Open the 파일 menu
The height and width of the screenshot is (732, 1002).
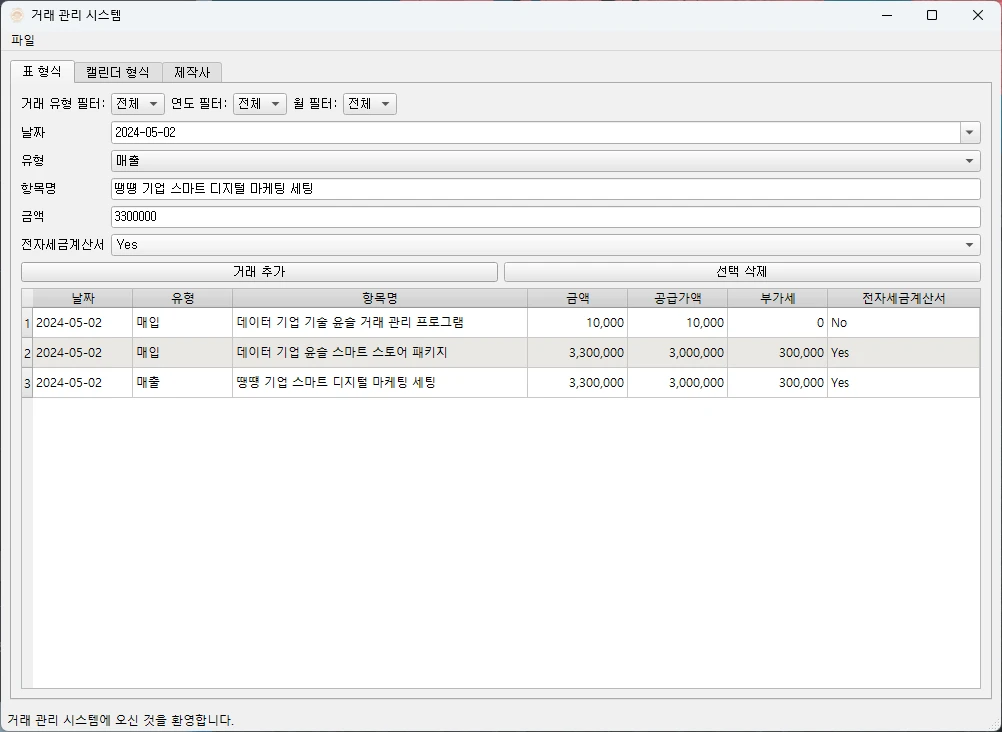[22, 40]
